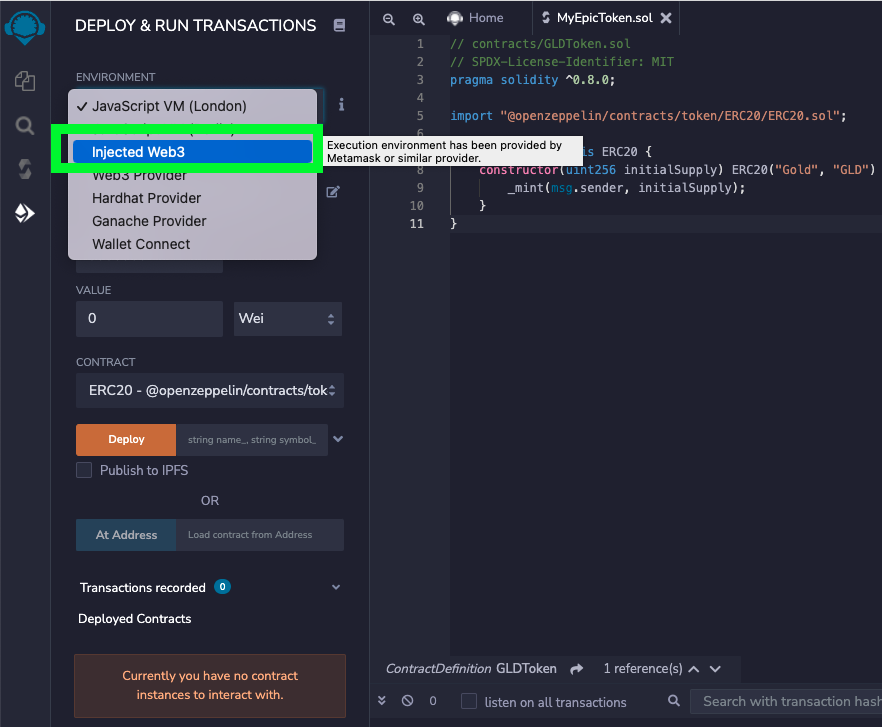The height and width of the screenshot is (727, 882).
Task: Click the zoom in magnifier icon
Action: click(419, 19)
